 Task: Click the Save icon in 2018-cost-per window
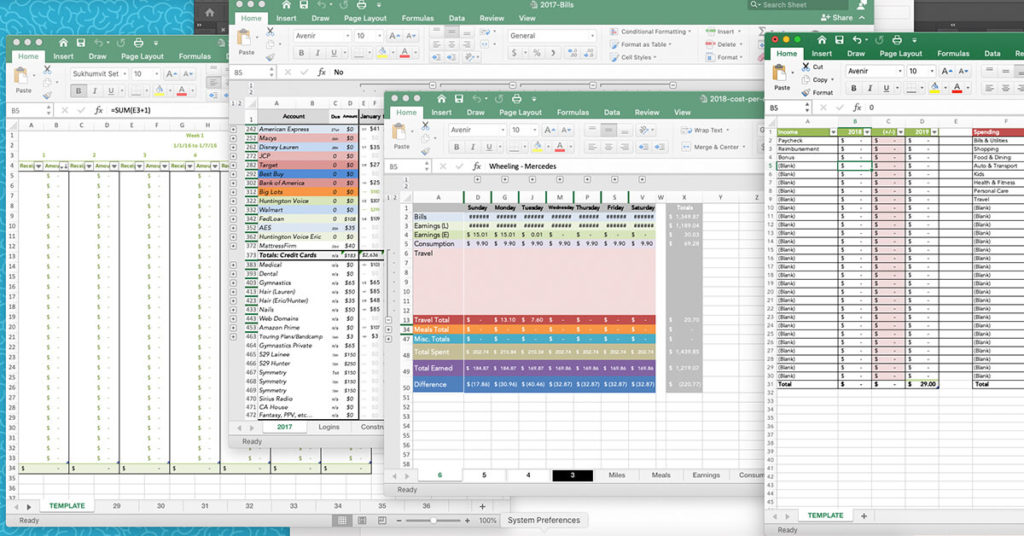click(458, 98)
